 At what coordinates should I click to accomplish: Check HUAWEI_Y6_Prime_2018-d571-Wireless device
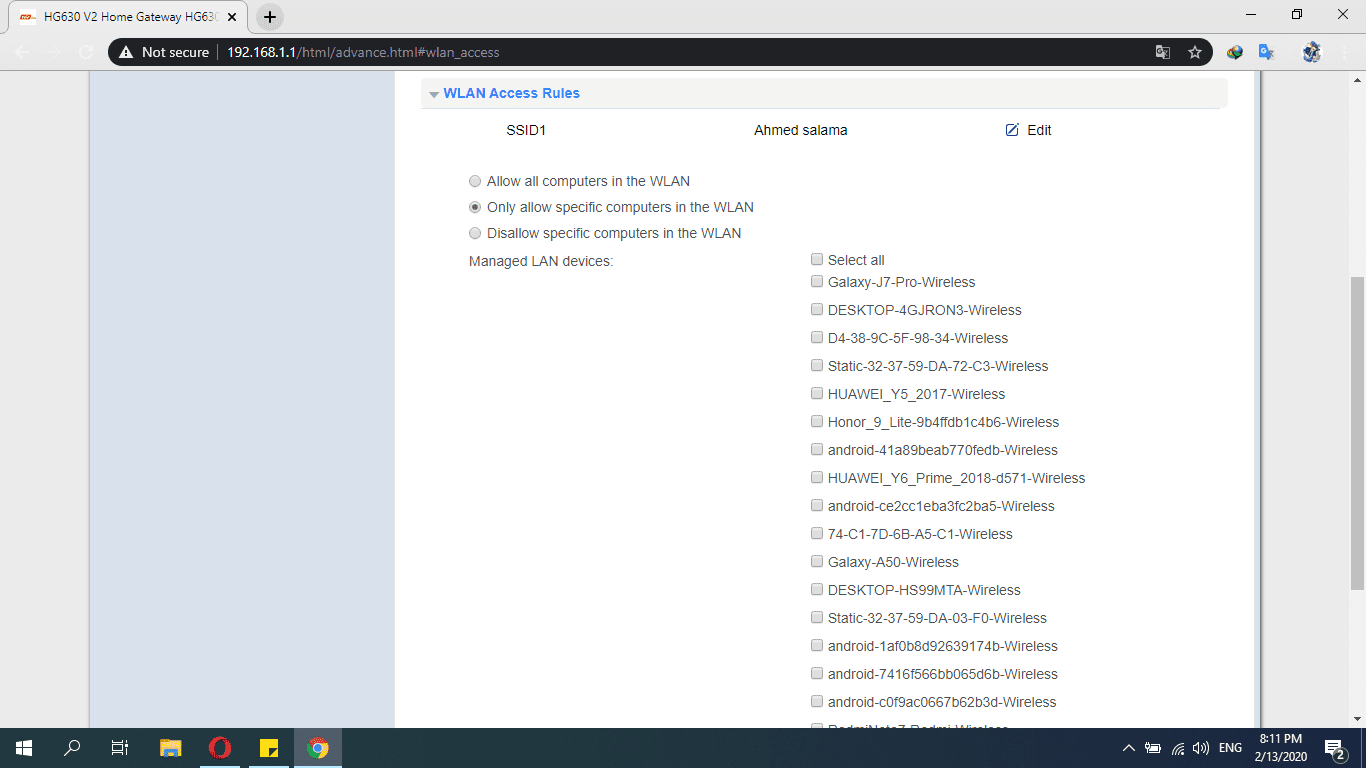pos(817,477)
